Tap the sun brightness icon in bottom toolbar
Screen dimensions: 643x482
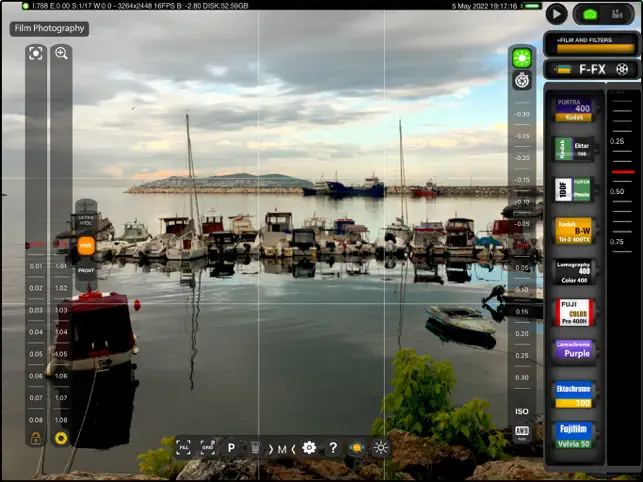(x=381, y=448)
